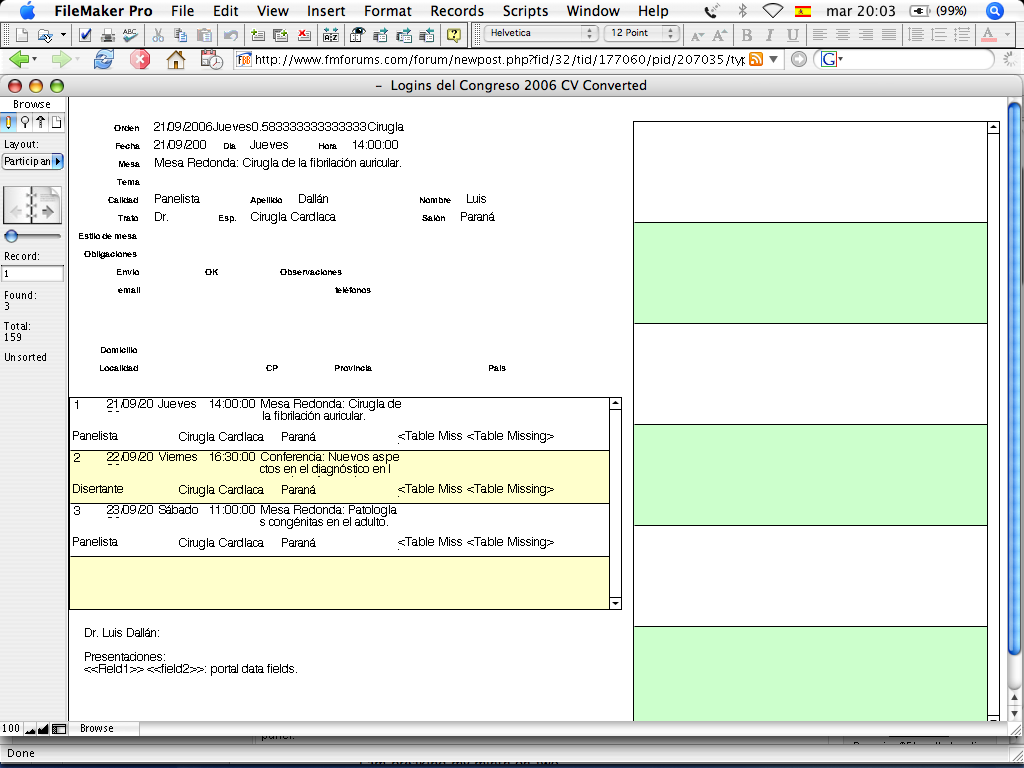Open the Layout pop-up menu

(33, 161)
